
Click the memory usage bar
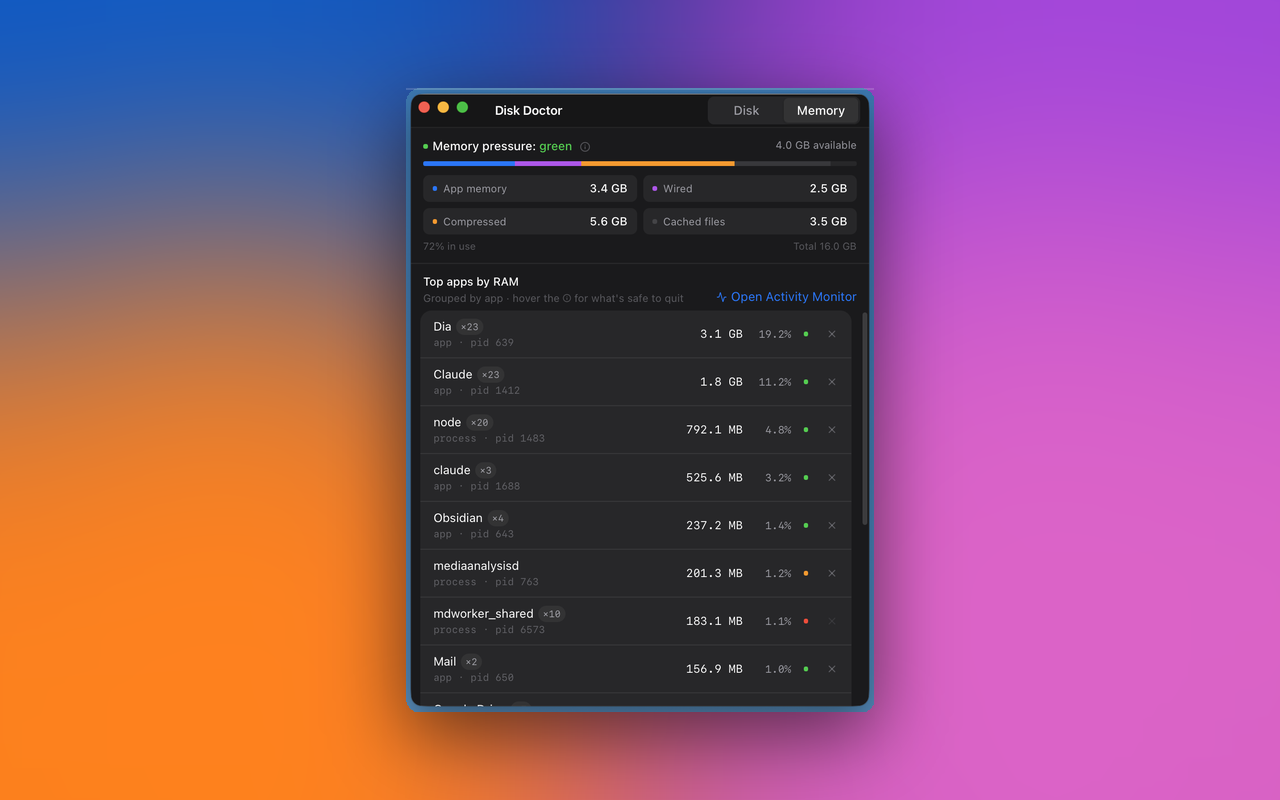640,163
